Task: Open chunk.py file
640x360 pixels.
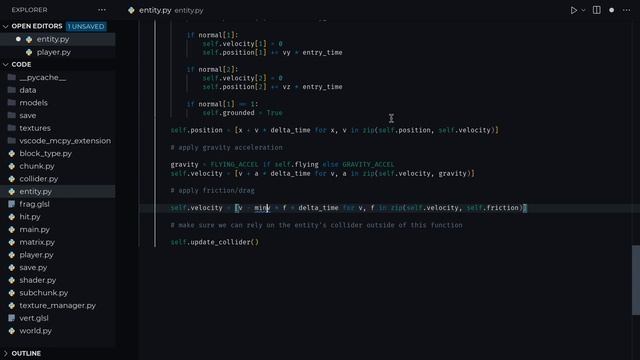Action: 37,166
